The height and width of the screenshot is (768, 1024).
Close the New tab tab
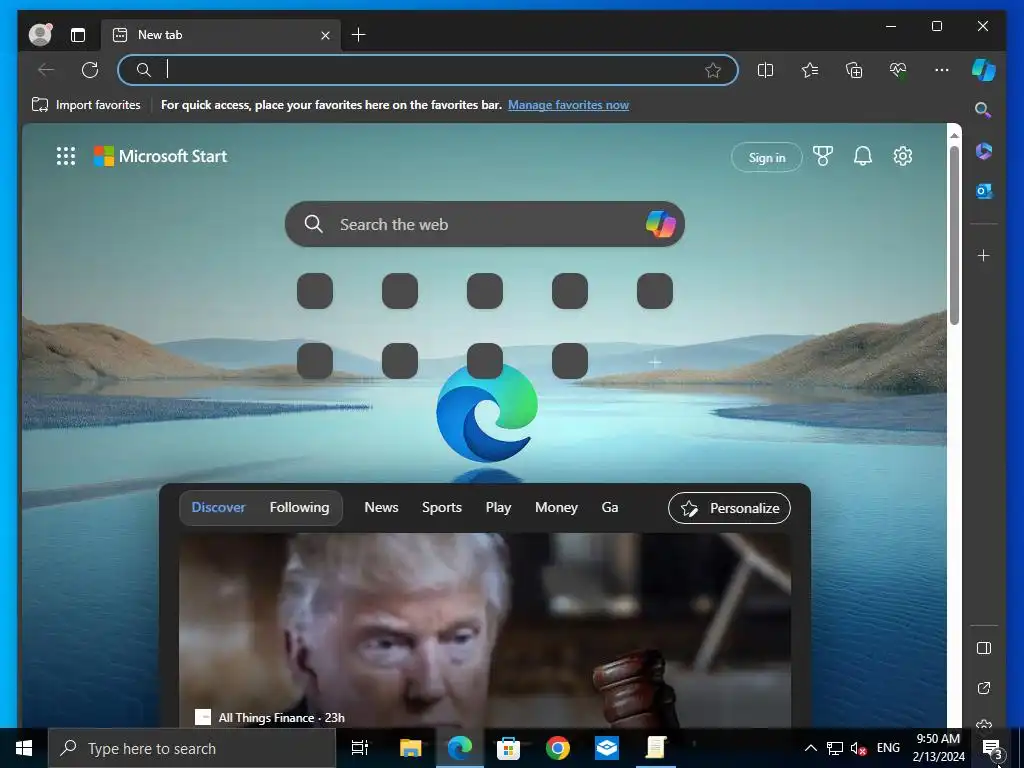(325, 35)
